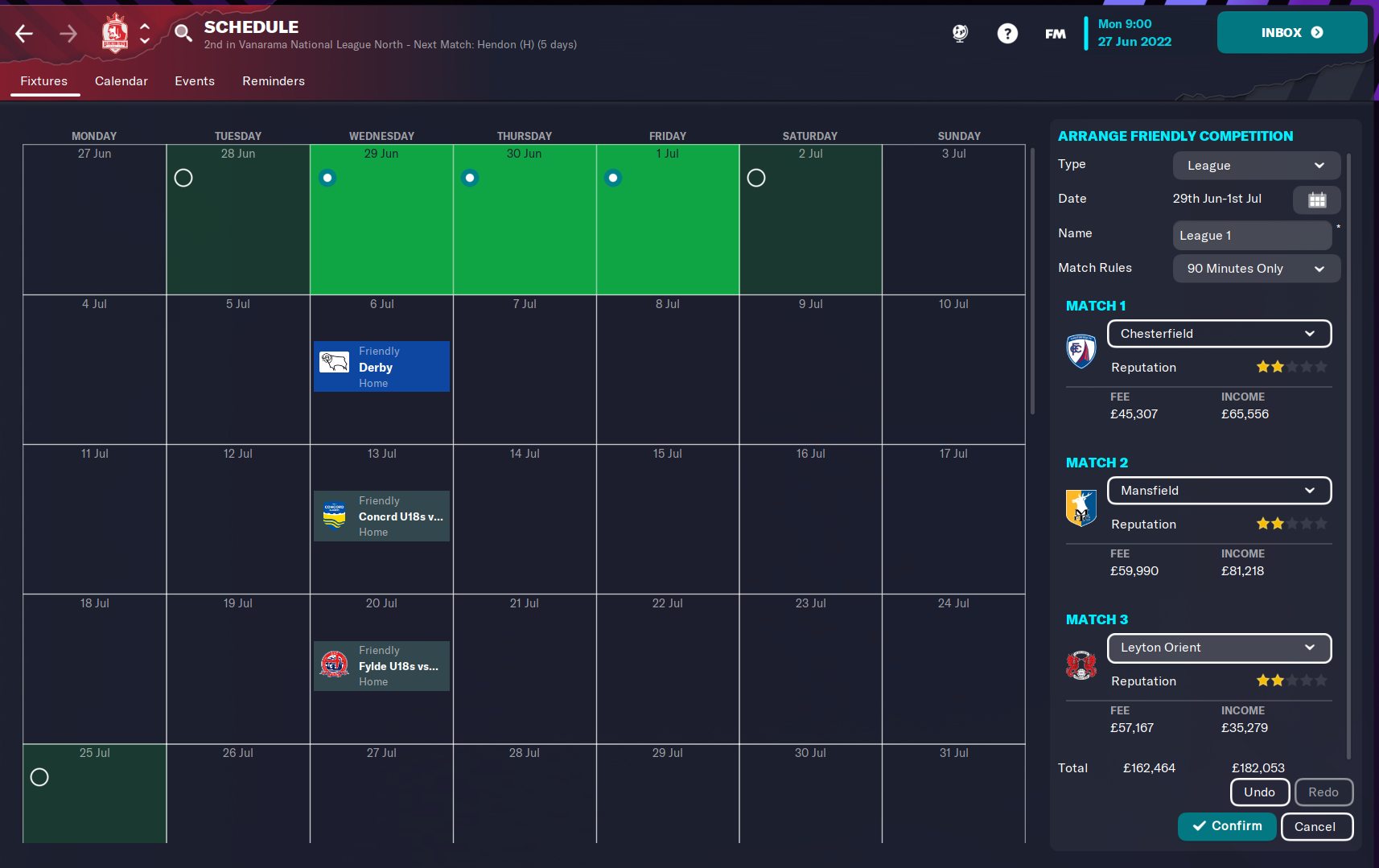Click Chesterfield reputation stars
The image size is (1379, 868).
click(x=1291, y=367)
